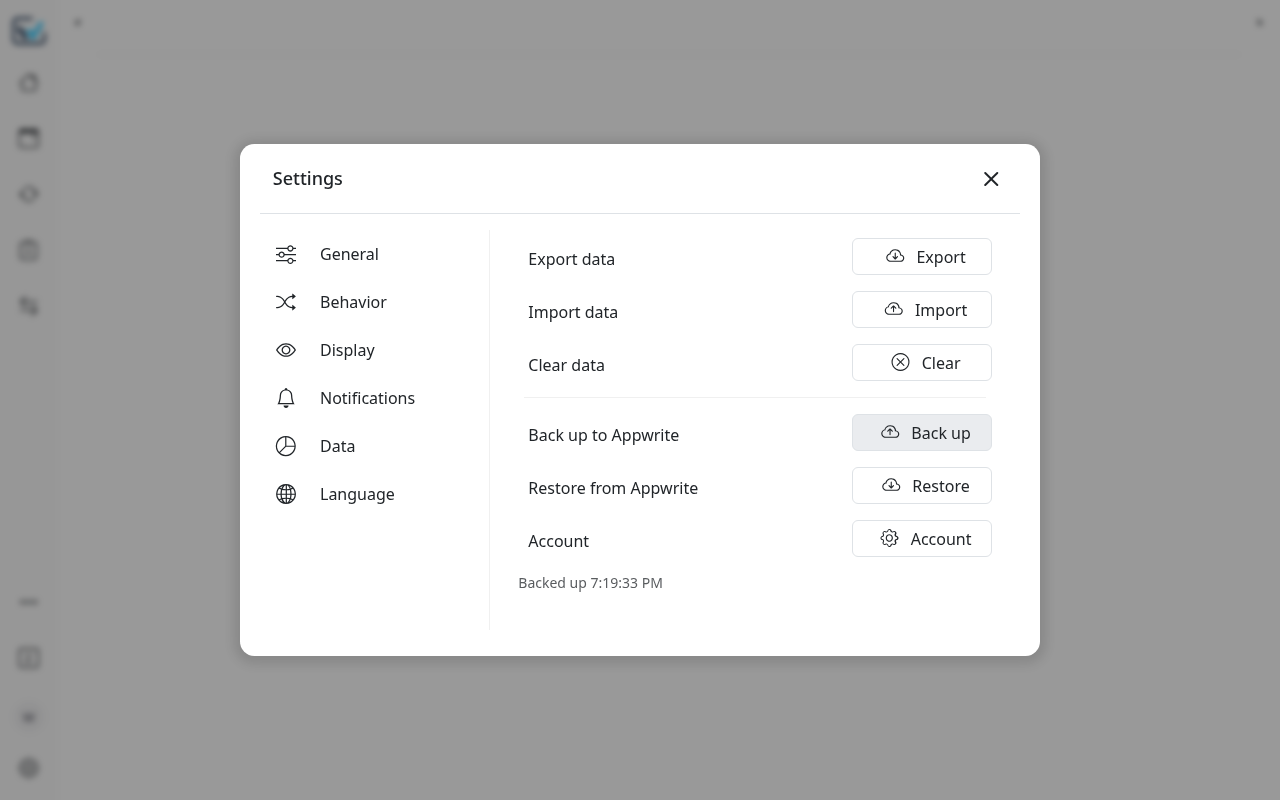This screenshot has width=1280, height=800.
Task: Click the Export button
Action: tap(922, 257)
